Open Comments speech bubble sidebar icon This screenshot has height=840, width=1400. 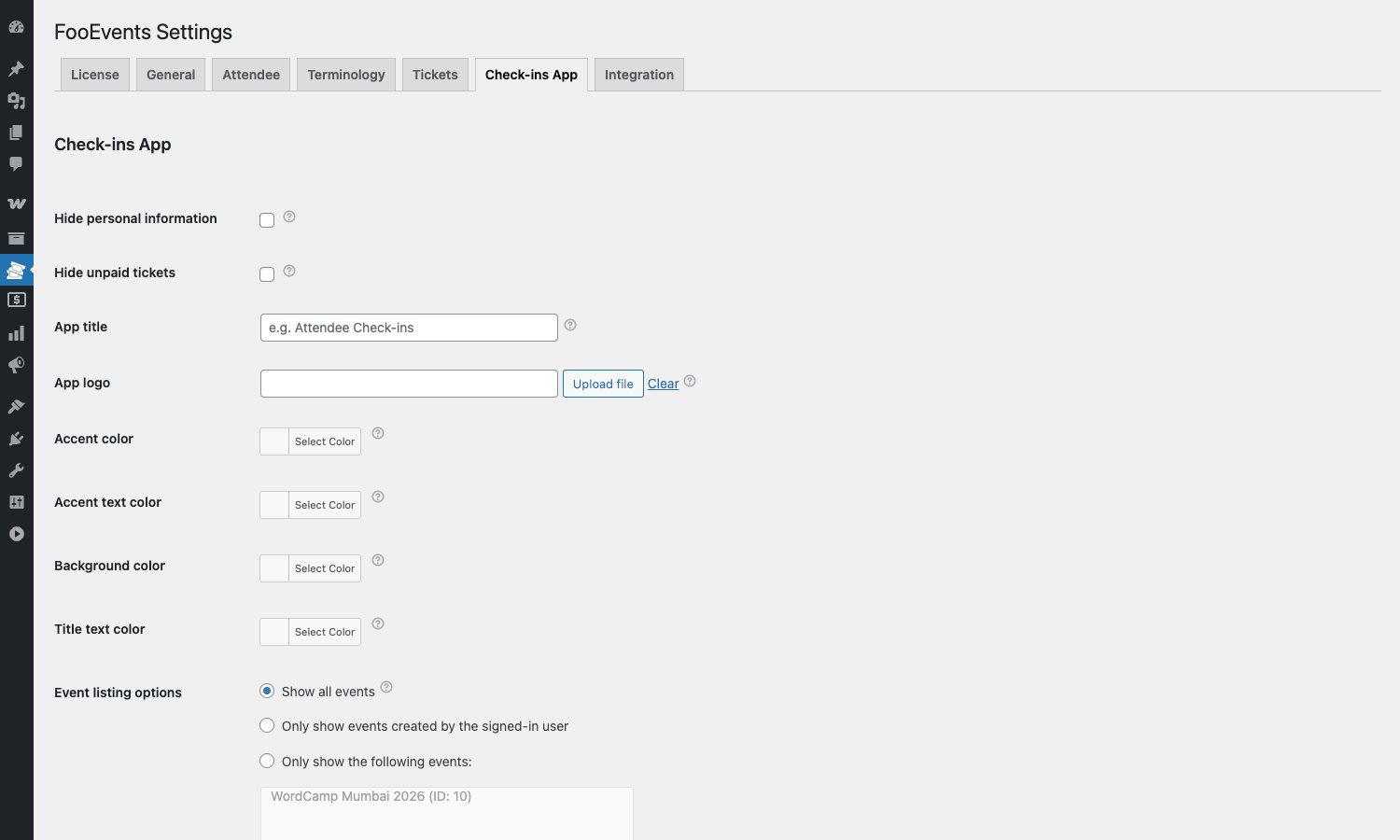16,164
